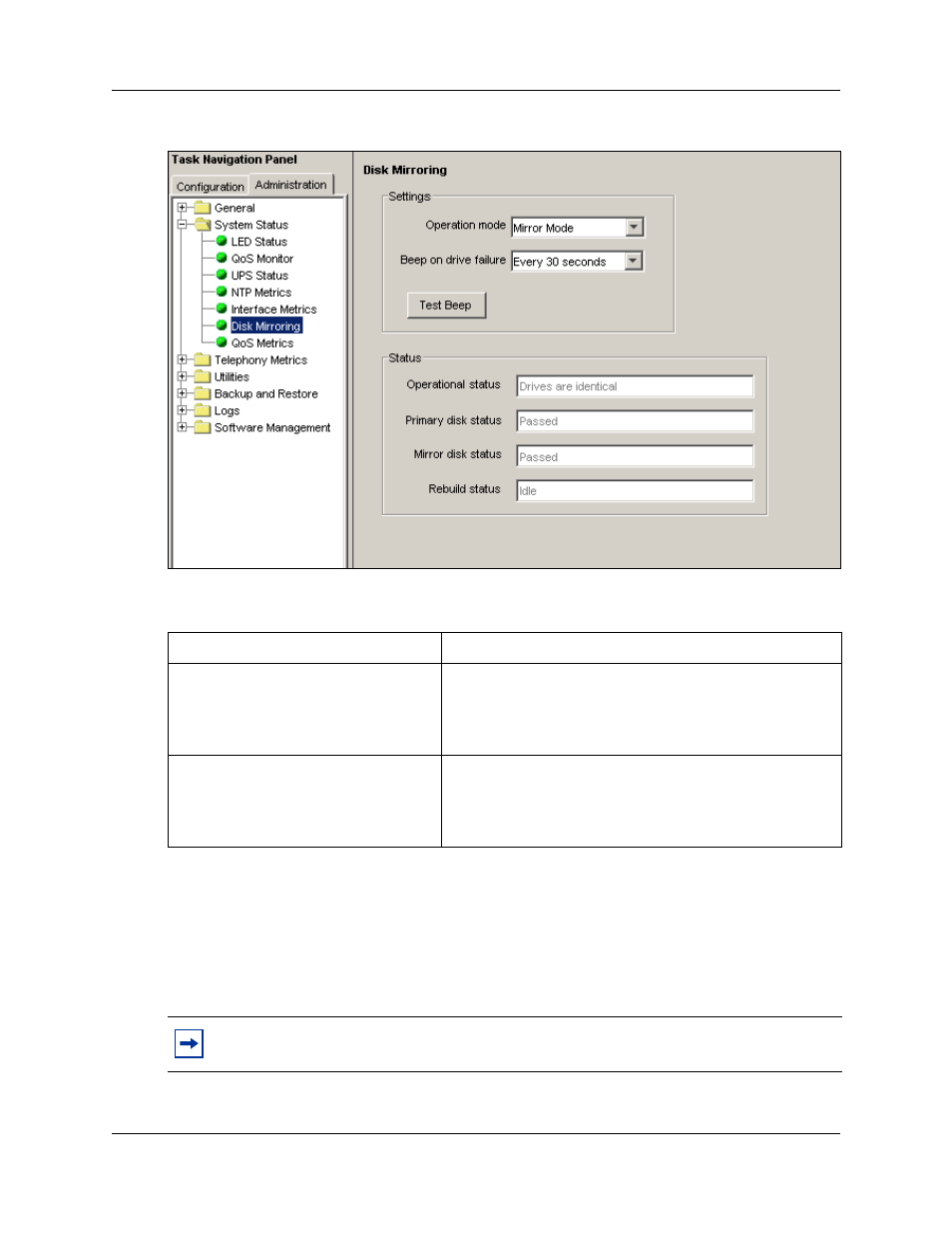Click the Operational status field

[x=635, y=386]
